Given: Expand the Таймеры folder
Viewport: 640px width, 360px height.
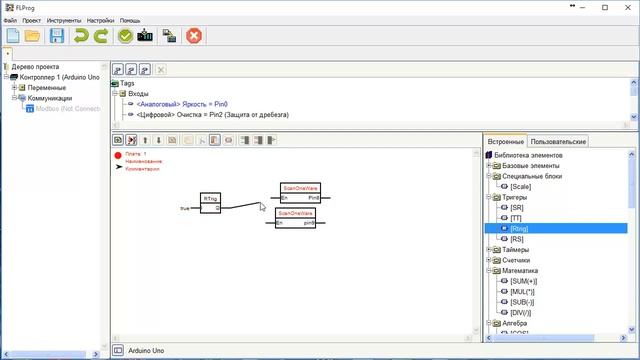Looking at the screenshot, I should [489, 249].
